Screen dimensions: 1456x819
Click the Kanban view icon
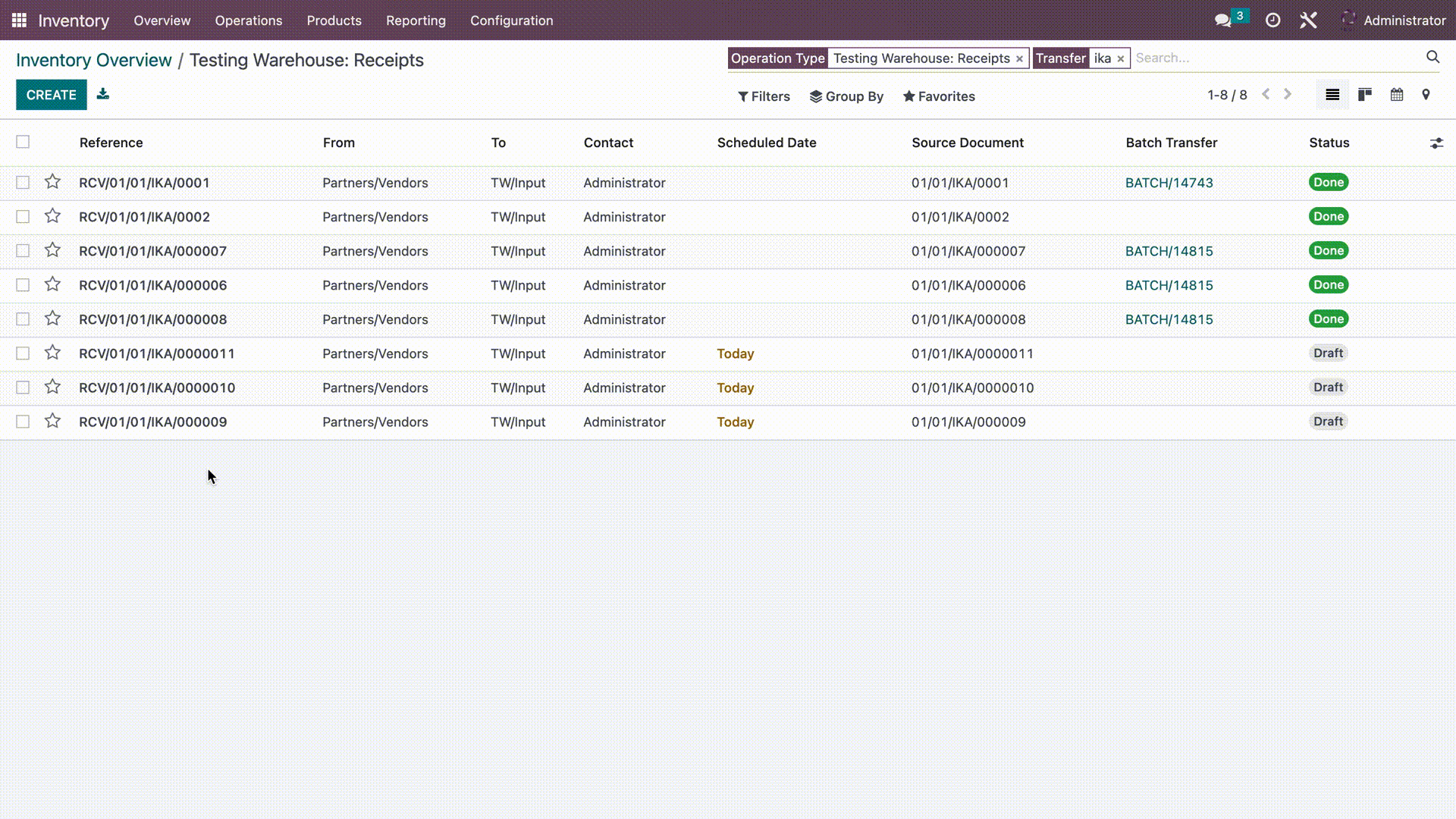(1365, 95)
